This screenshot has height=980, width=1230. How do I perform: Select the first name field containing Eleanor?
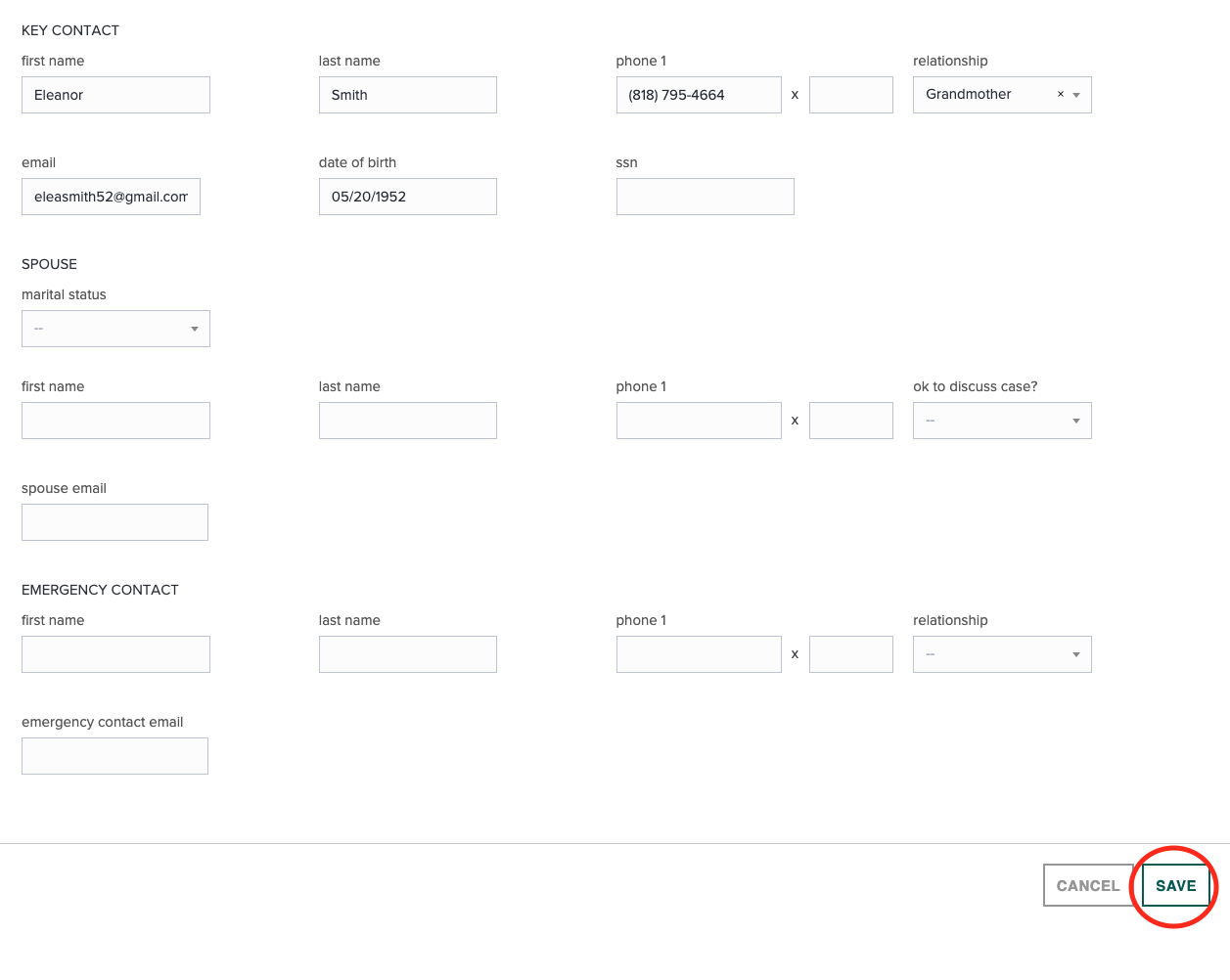(x=115, y=94)
